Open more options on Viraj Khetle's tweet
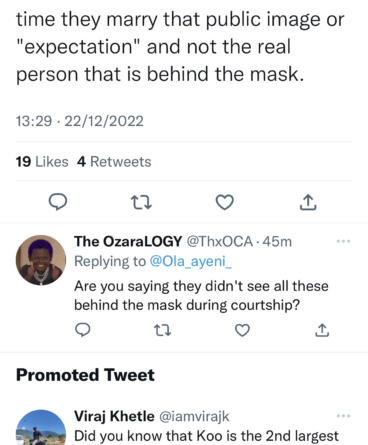 343,416
